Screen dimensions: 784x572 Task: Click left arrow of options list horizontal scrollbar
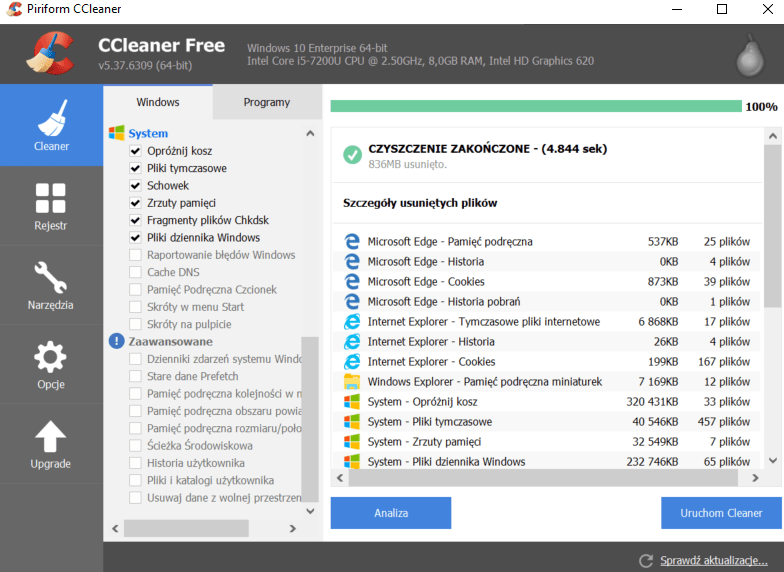(116, 528)
